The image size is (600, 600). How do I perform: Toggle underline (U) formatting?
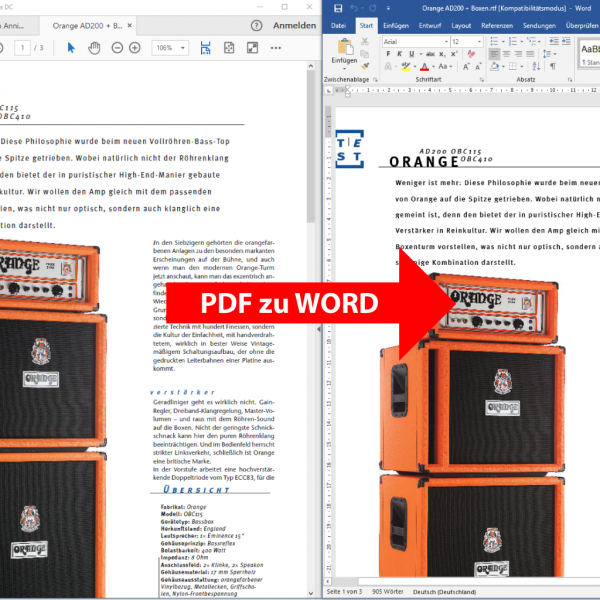[411, 54]
